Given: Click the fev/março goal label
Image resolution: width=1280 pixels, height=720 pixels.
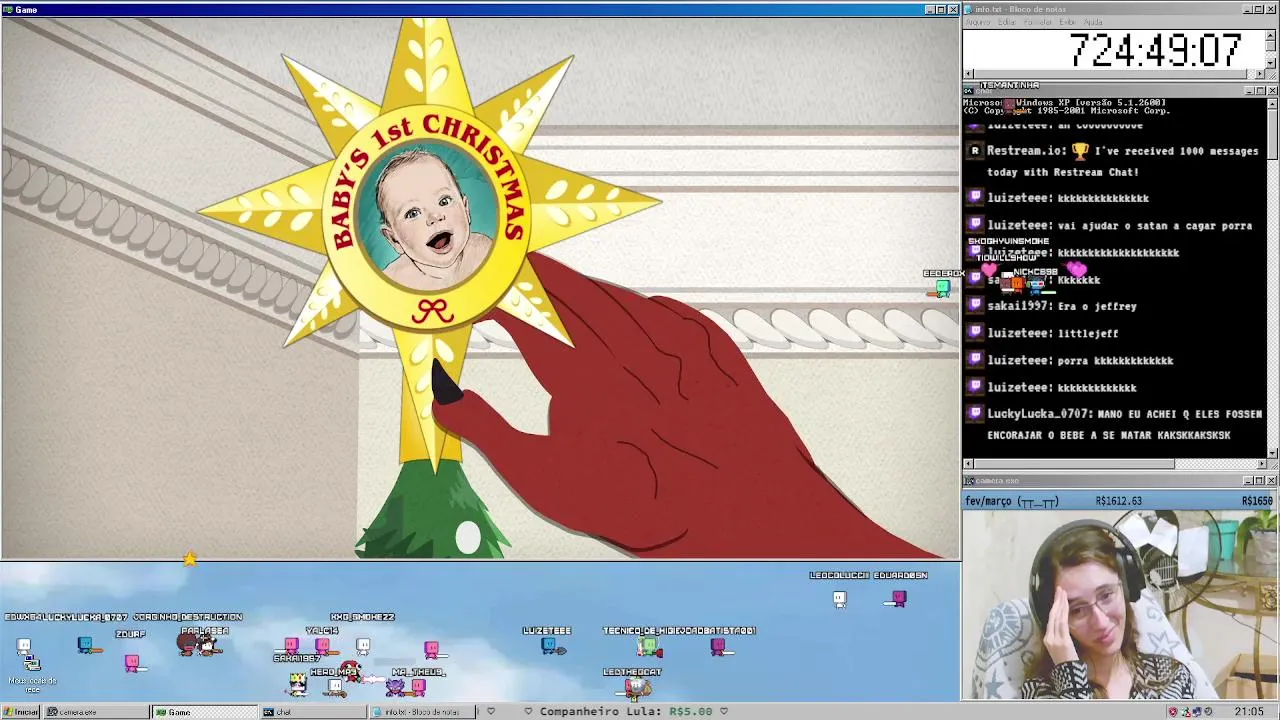Looking at the screenshot, I should 1011,501.
